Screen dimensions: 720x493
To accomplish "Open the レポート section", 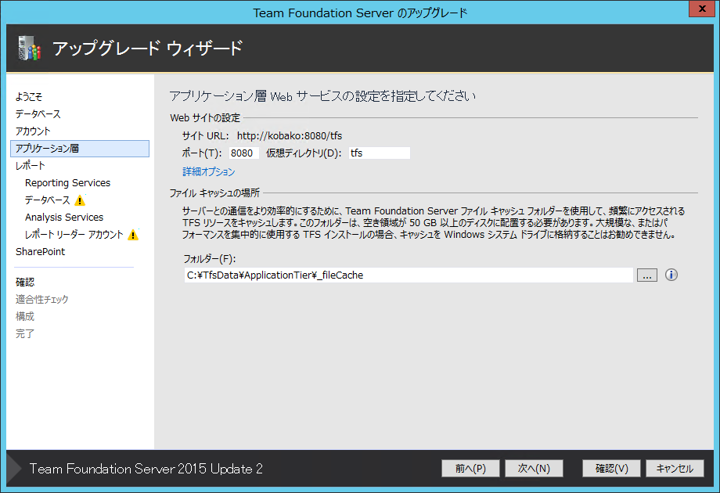I will [30, 166].
